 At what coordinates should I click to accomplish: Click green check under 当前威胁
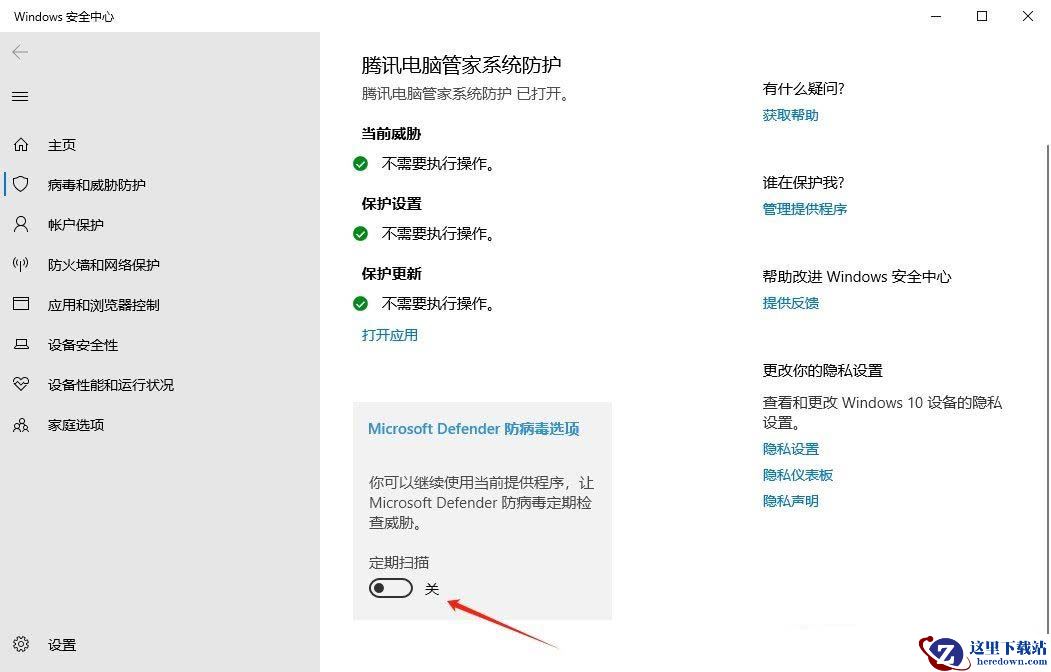[361, 164]
